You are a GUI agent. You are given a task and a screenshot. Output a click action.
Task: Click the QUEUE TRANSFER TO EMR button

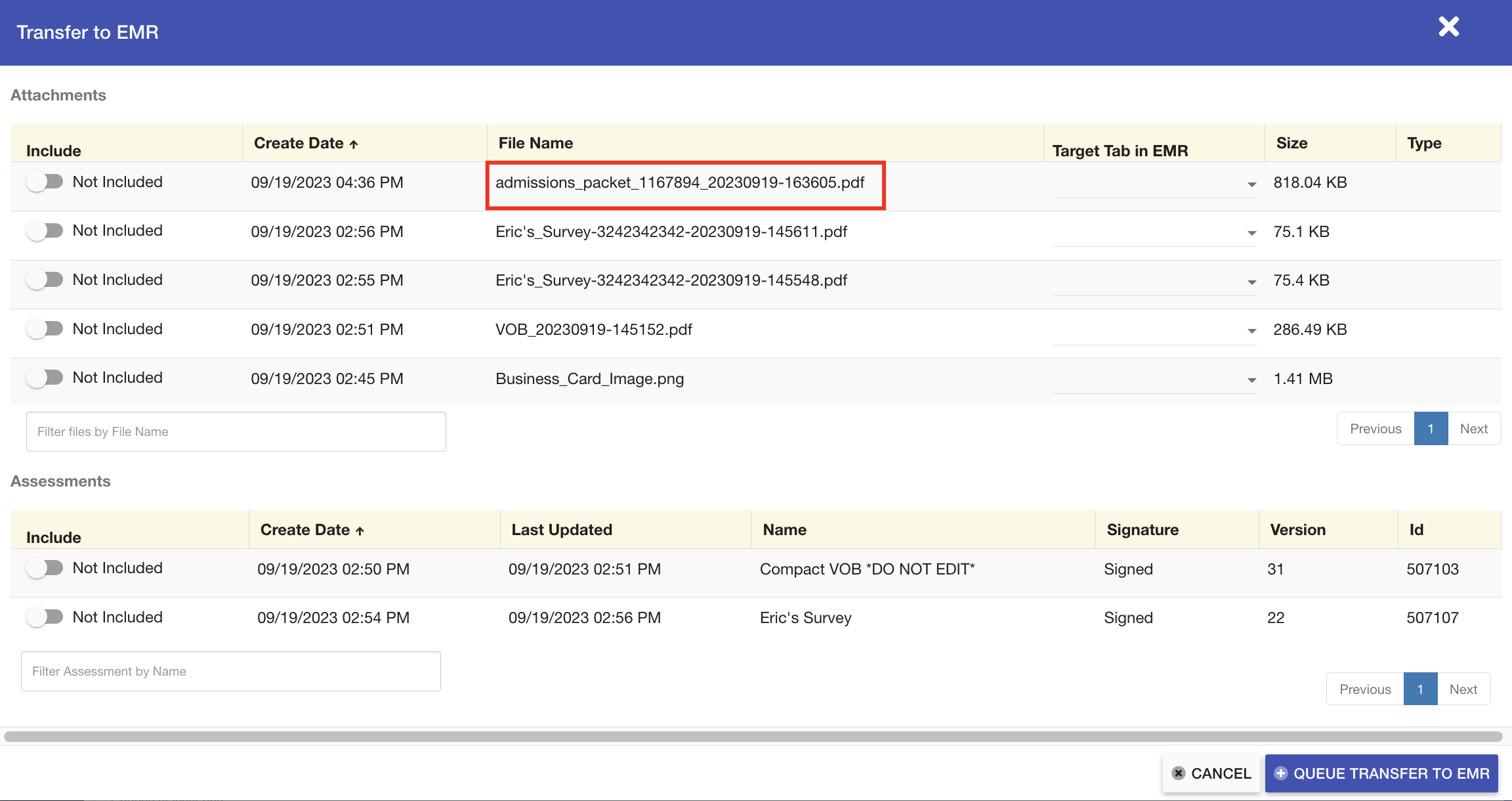1381,773
